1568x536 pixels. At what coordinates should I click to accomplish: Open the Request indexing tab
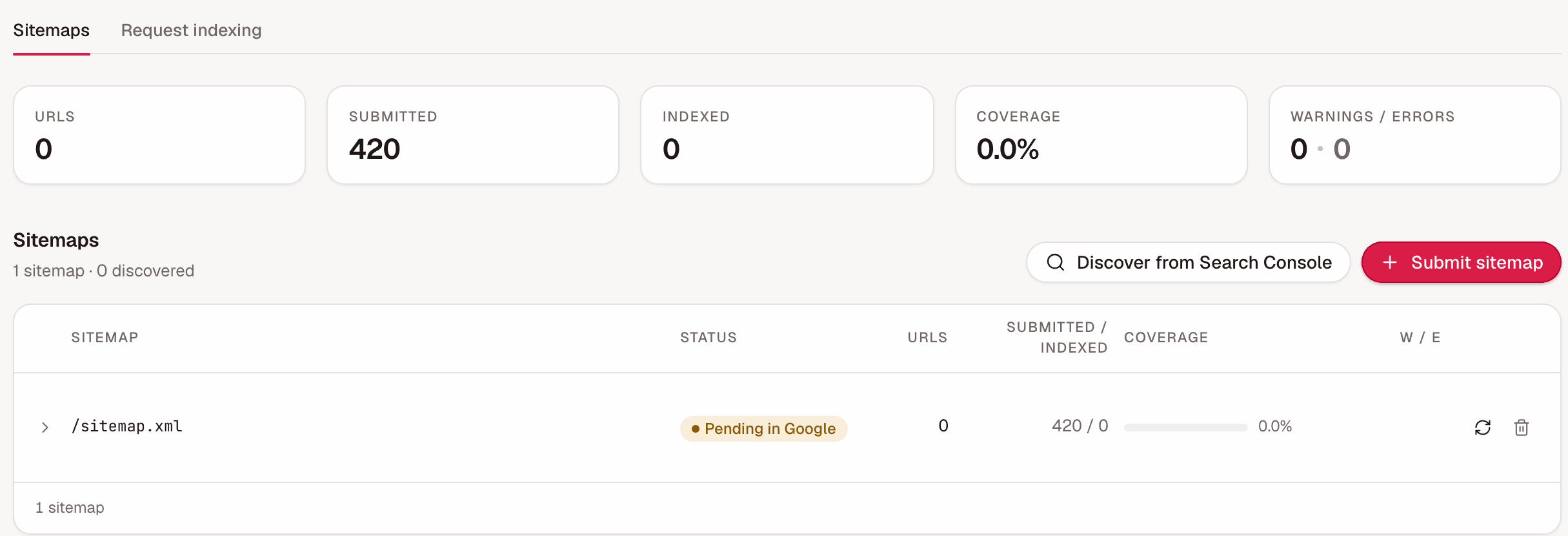pyautogui.click(x=191, y=30)
